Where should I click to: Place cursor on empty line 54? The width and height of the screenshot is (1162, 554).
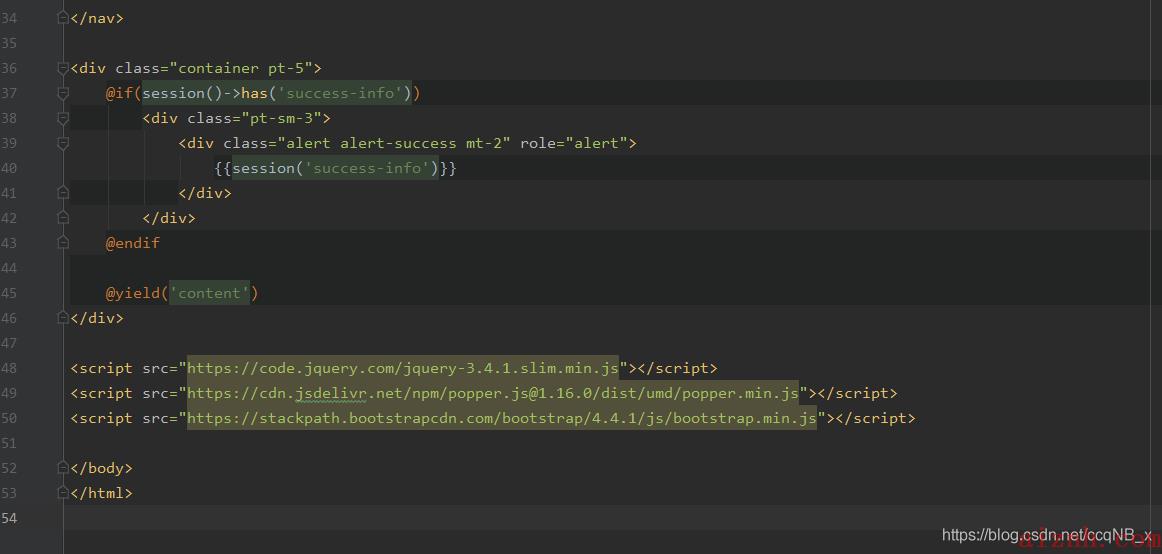614,518
